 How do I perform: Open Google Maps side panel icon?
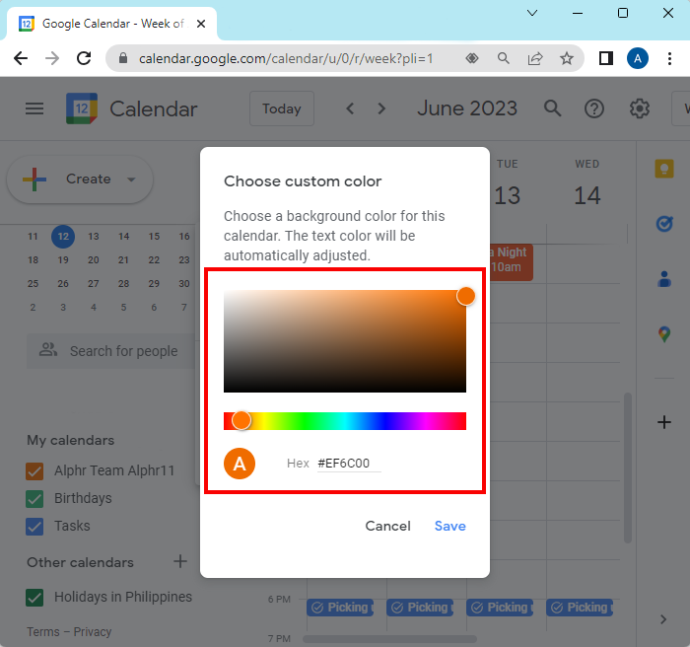coord(664,335)
